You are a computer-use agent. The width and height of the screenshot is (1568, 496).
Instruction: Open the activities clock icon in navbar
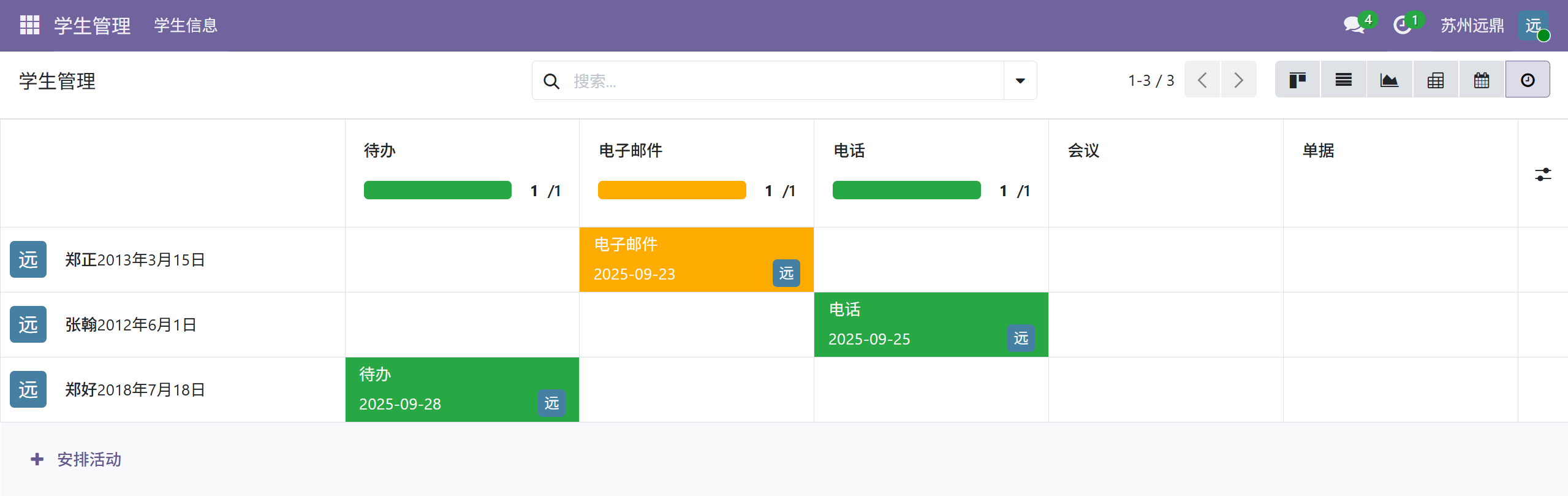point(1402,25)
